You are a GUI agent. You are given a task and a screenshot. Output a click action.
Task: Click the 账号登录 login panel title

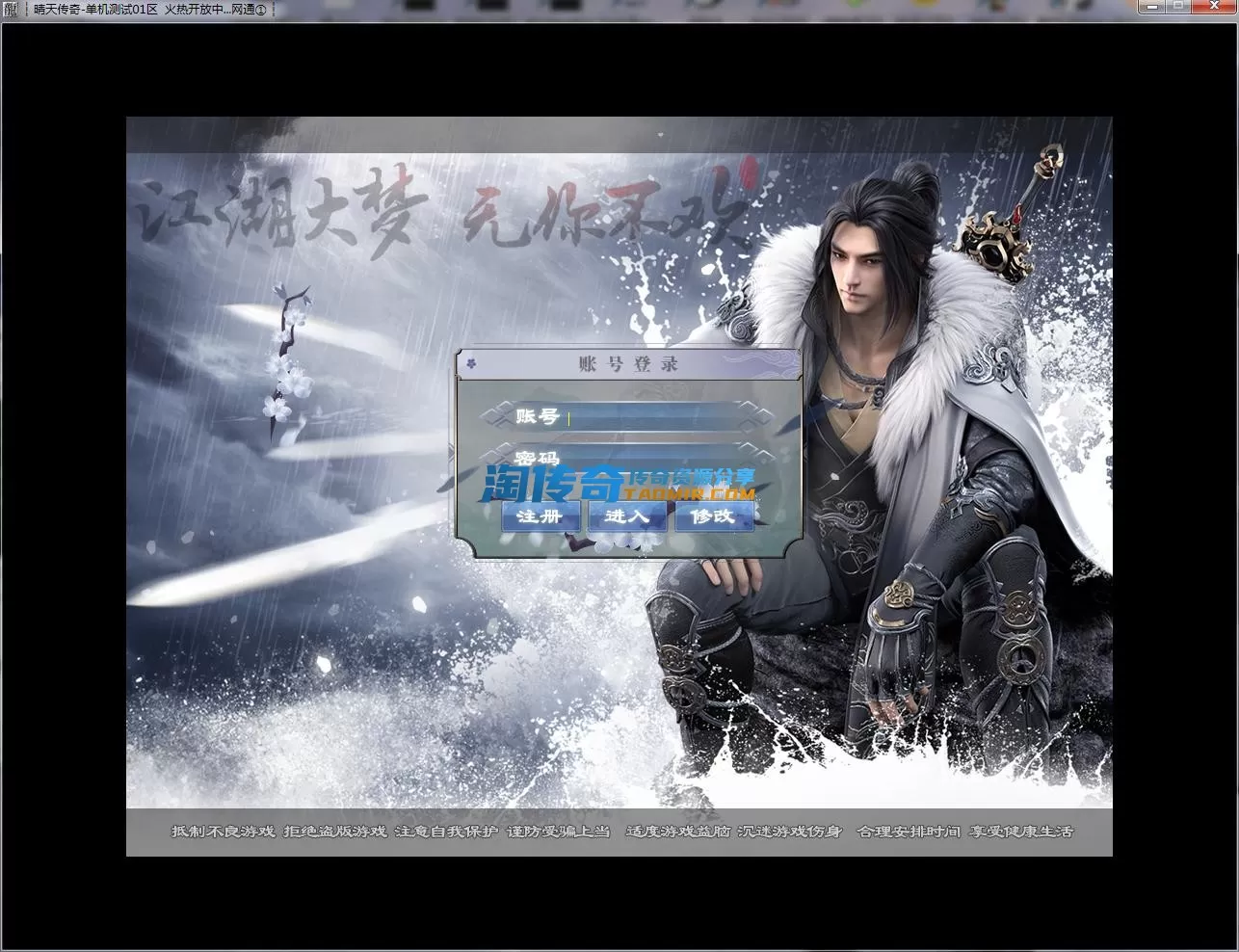point(628,363)
